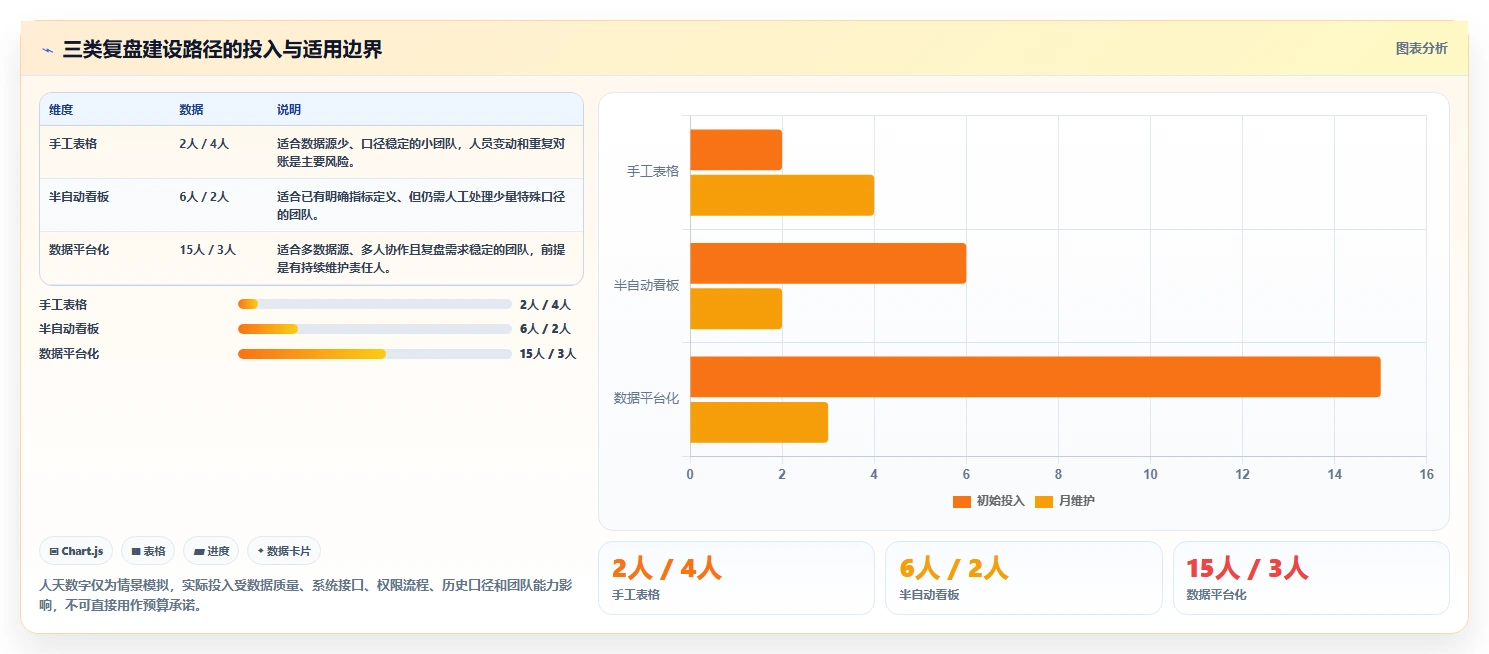Click the 6人 / 2人 value beside progress bar
The width and height of the screenshot is (1489, 654).
[545, 329]
